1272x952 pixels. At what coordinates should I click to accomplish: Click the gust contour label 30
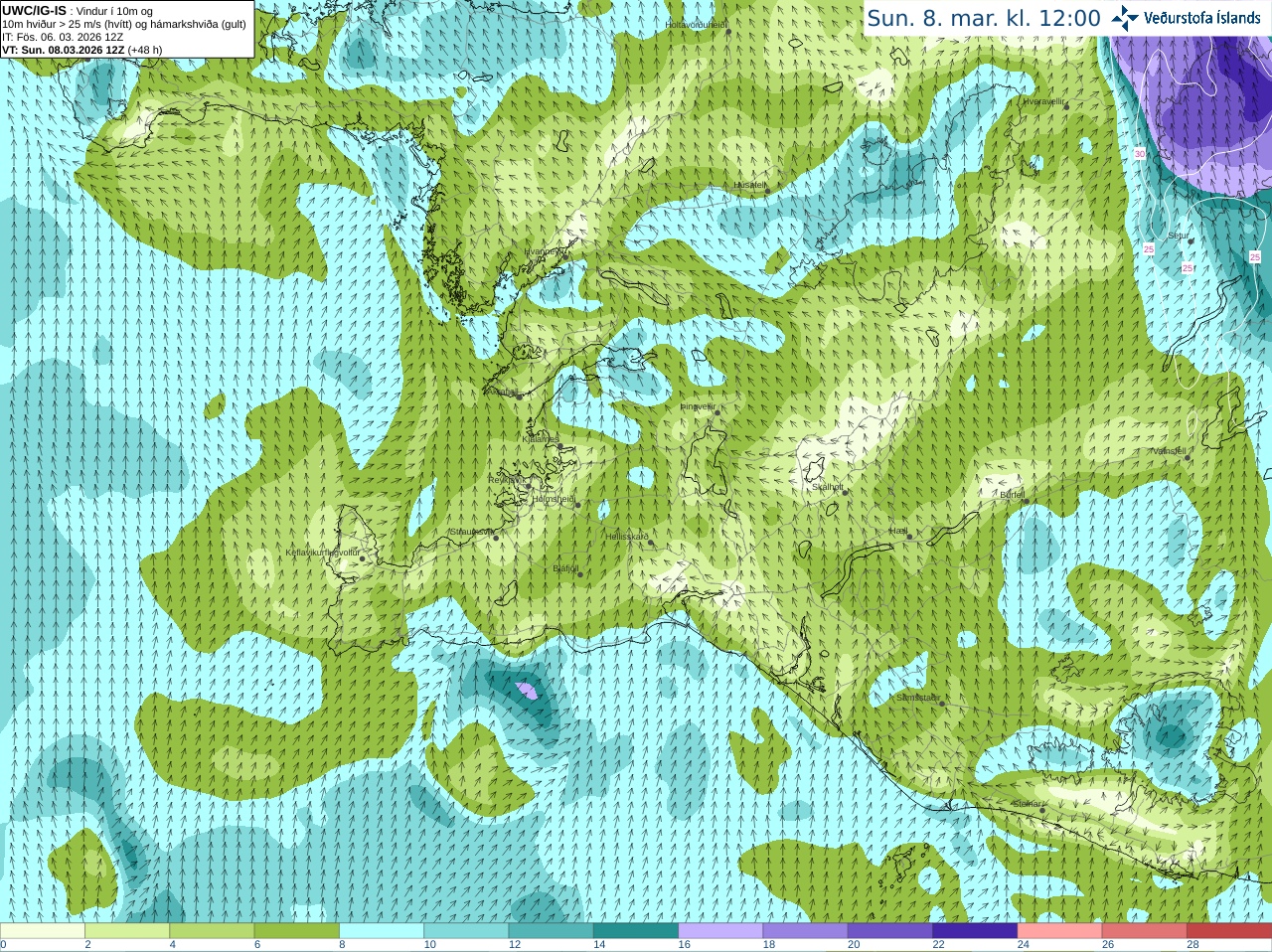point(1140,153)
